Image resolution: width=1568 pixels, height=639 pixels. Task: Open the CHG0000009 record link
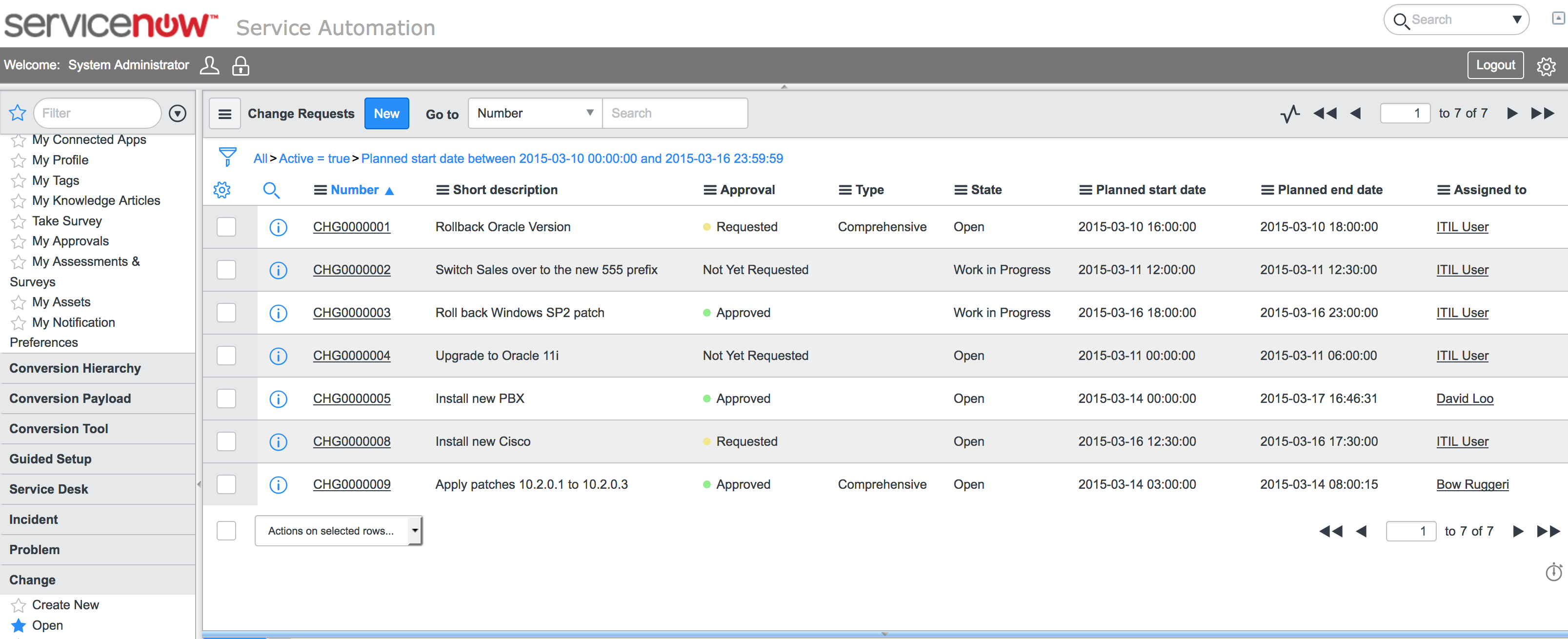pyautogui.click(x=351, y=484)
